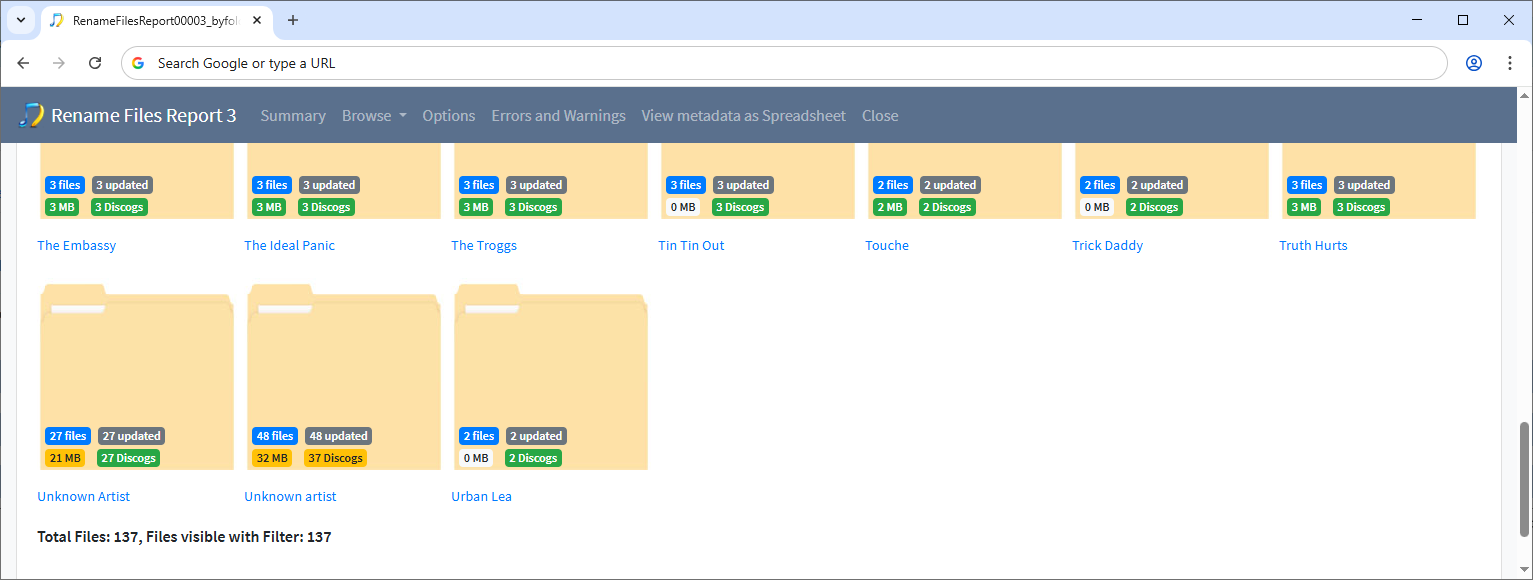Click the Total Files: 137 summary text

coord(184,537)
